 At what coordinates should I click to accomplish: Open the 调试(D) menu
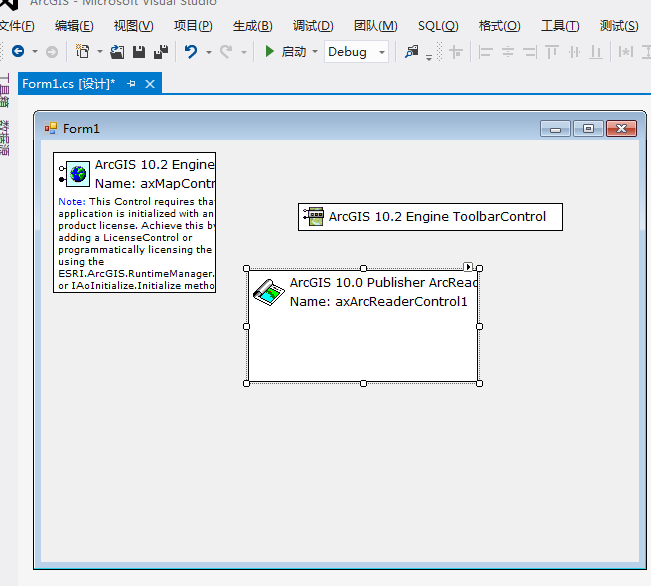tap(313, 26)
